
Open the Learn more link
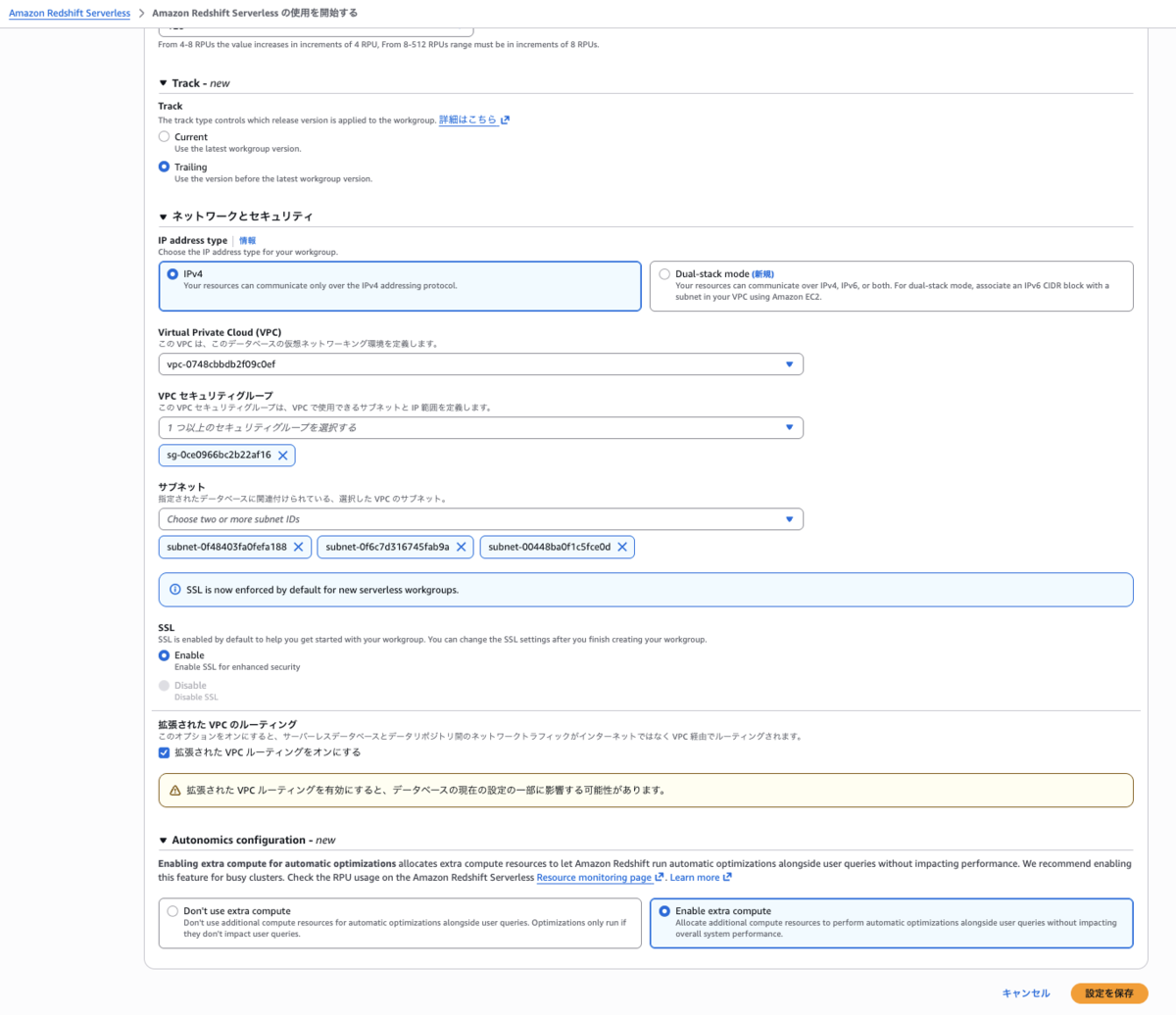click(695, 878)
